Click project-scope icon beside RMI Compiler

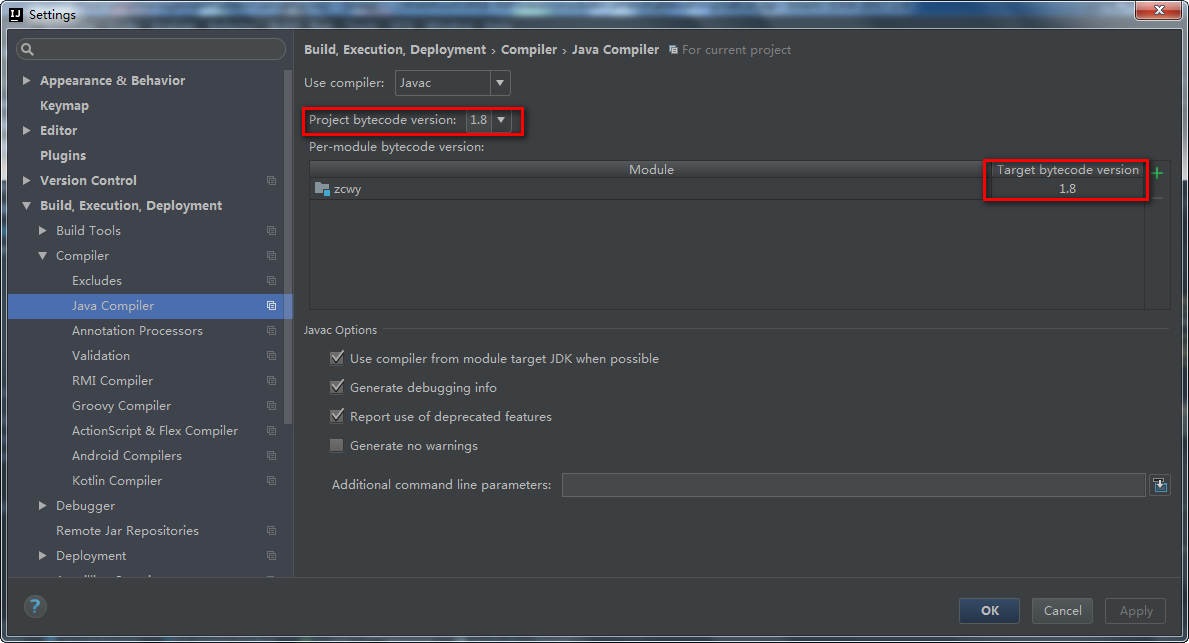pyautogui.click(x=271, y=381)
